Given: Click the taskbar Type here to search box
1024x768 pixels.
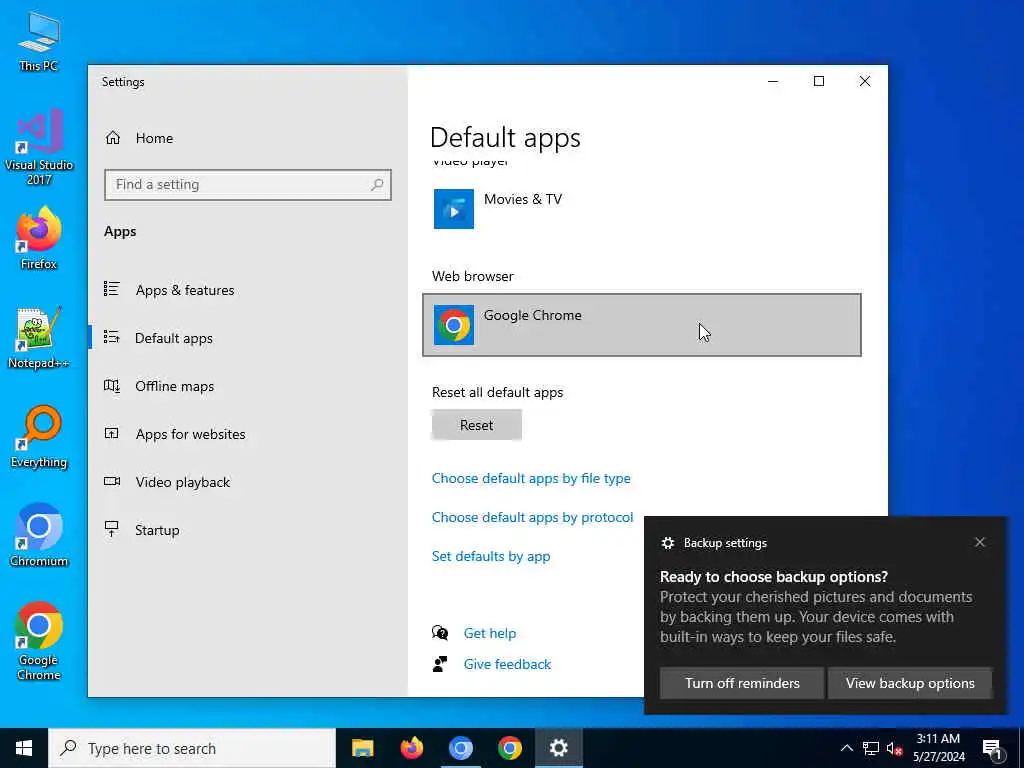Looking at the screenshot, I should point(192,748).
